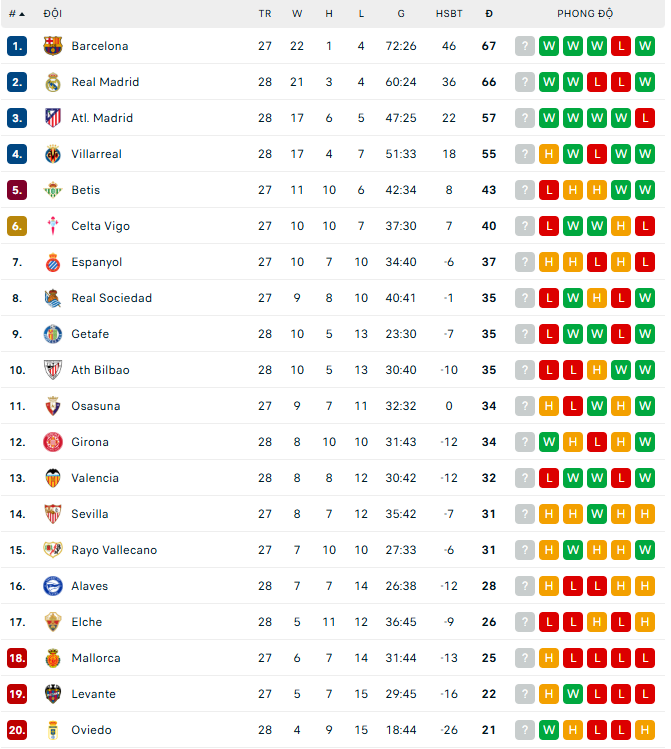Screen dimensions: 671x749
Task: Sort standings by HSBT goal difference header
Action: click(449, 14)
